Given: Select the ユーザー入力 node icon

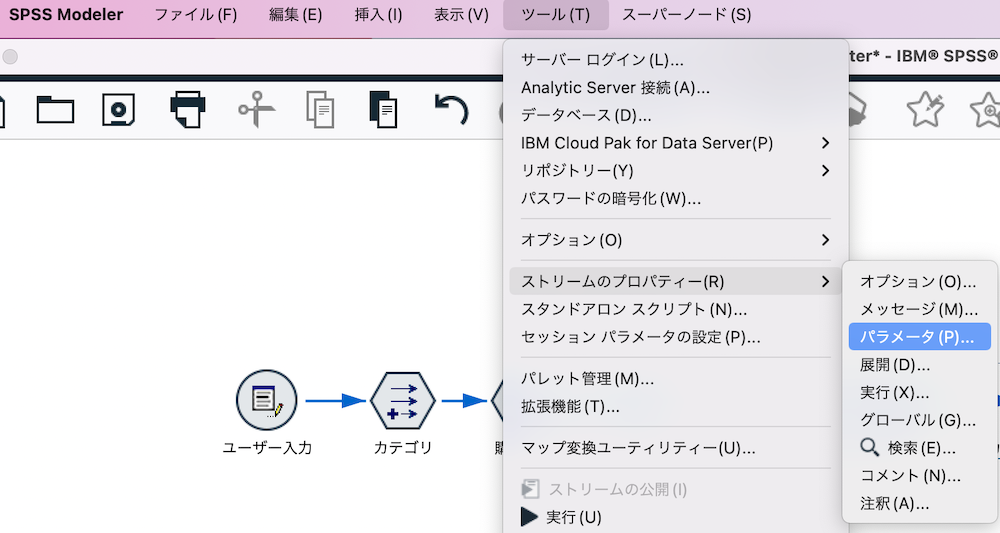Looking at the screenshot, I should [x=267, y=400].
